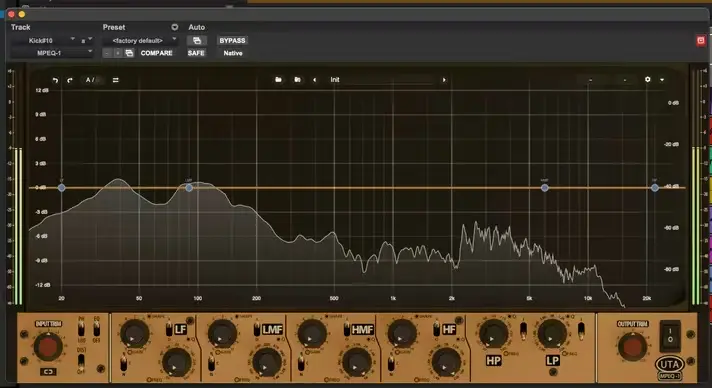The image size is (712, 388).
Task: Click the previous preset minus button
Action: click(107, 53)
